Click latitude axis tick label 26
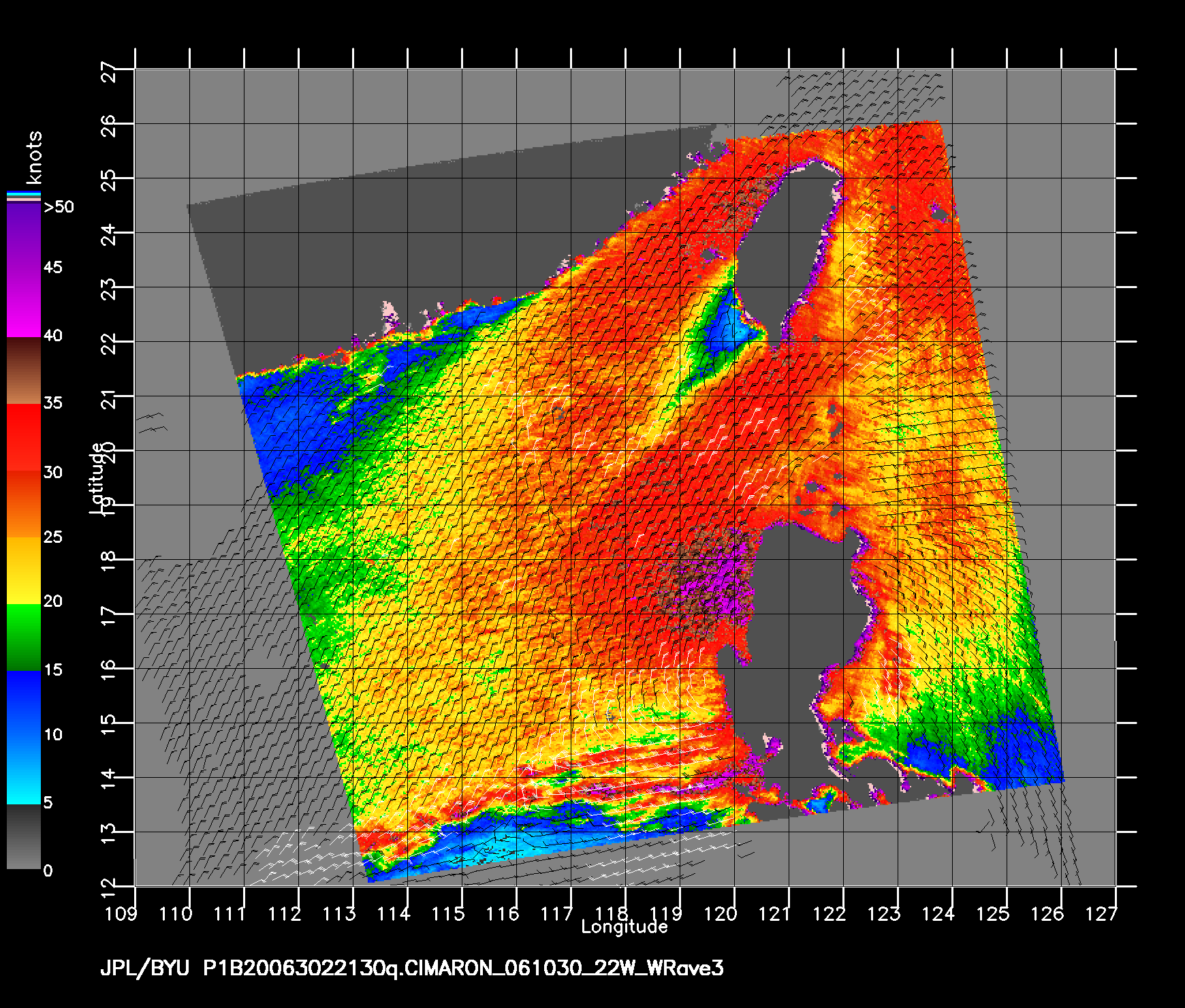1185x1008 pixels. [x=109, y=127]
